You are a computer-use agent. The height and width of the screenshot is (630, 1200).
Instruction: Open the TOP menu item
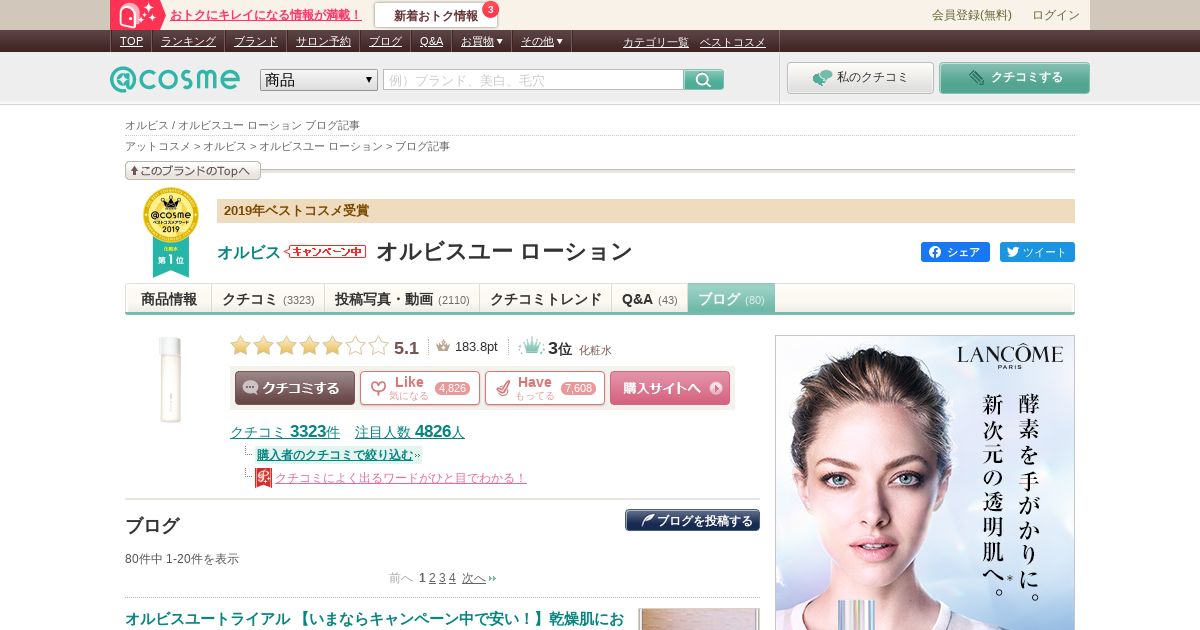click(131, 41)
